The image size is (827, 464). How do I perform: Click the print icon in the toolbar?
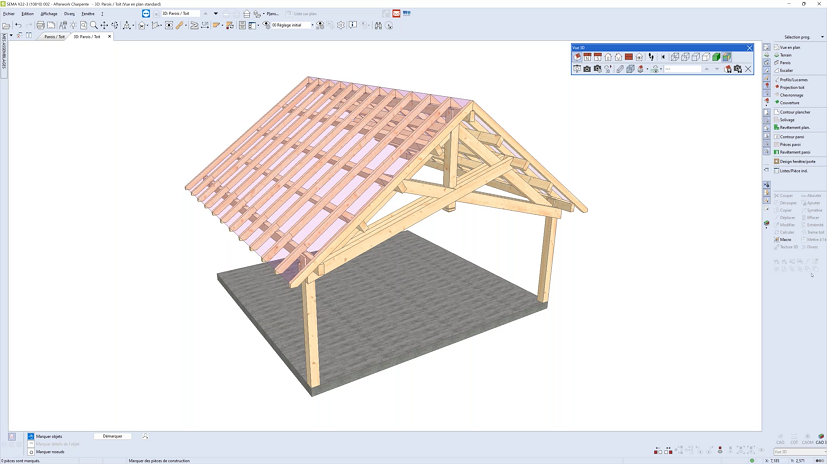(x=40, y=25)
